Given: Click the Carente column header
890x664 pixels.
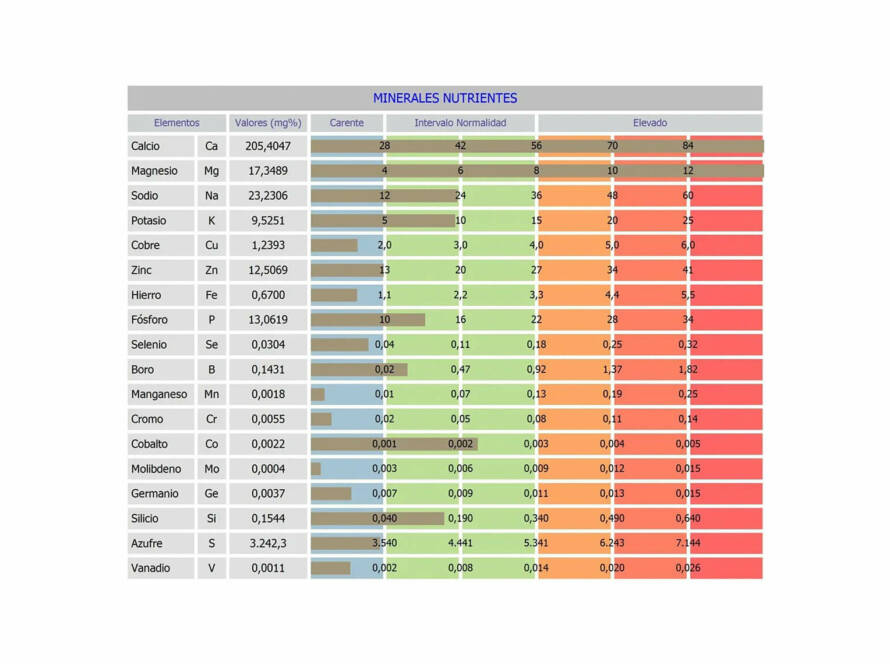Looking at the screenshot, I should tap(347, 123).
